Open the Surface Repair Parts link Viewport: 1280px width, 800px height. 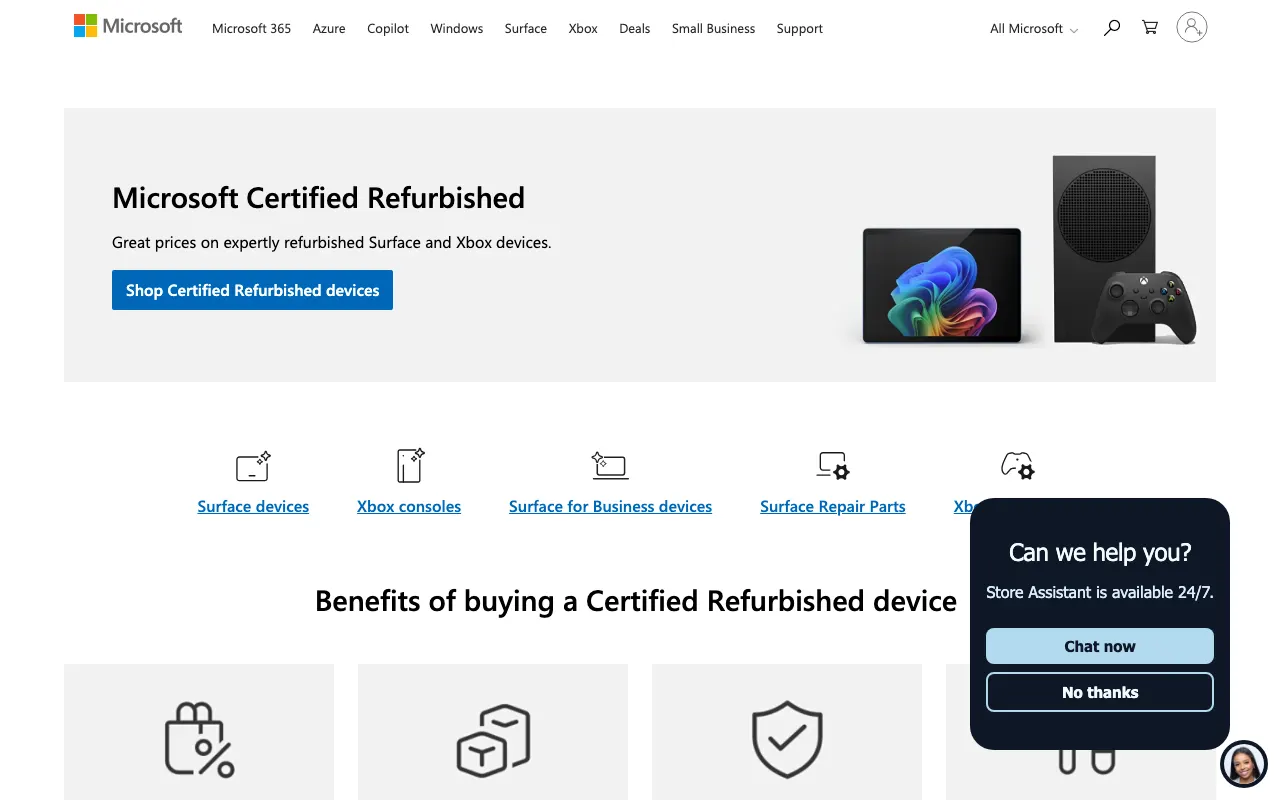[833, 507]
